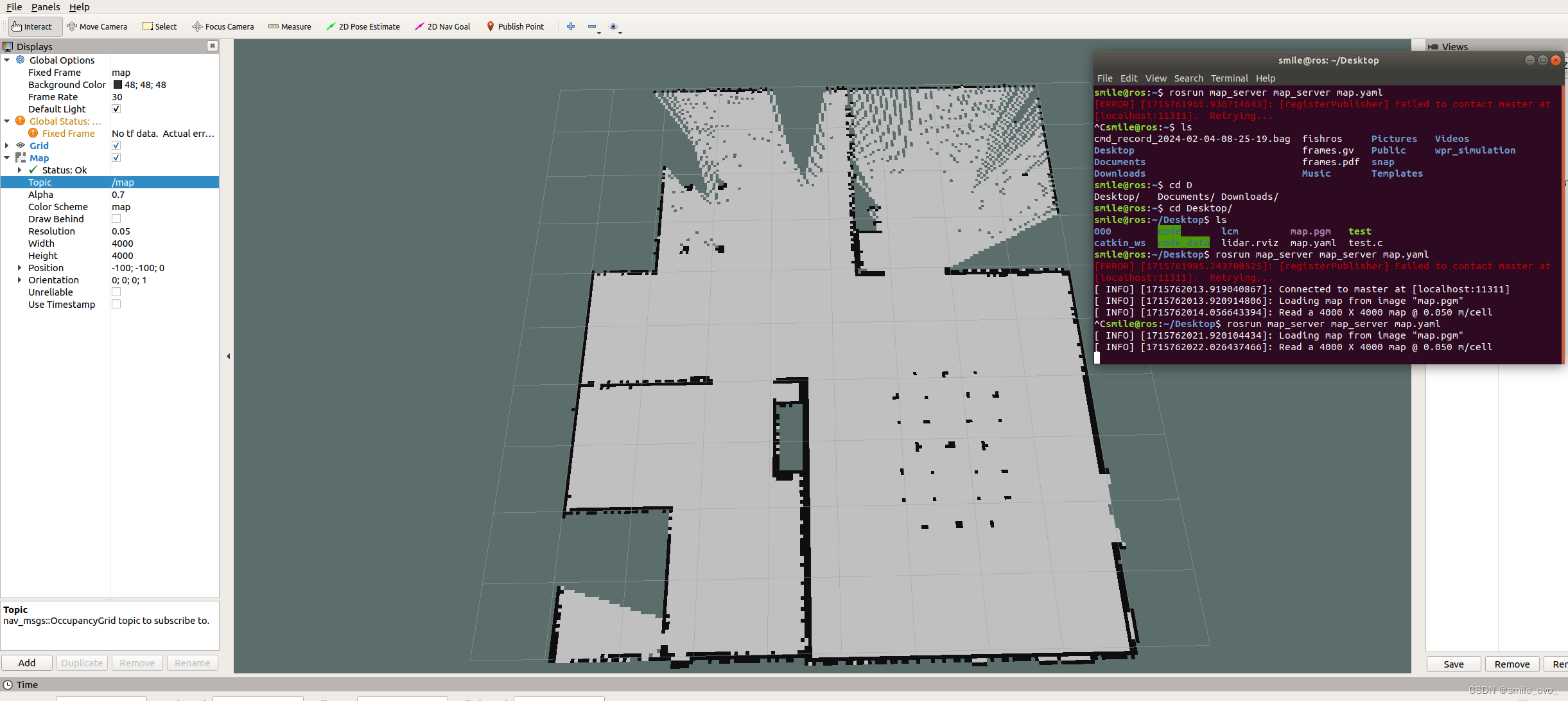Collapse the Global Status tree node
This screenshot has width=1568, height=701.
pyautogui.click(x=7, y=121)
